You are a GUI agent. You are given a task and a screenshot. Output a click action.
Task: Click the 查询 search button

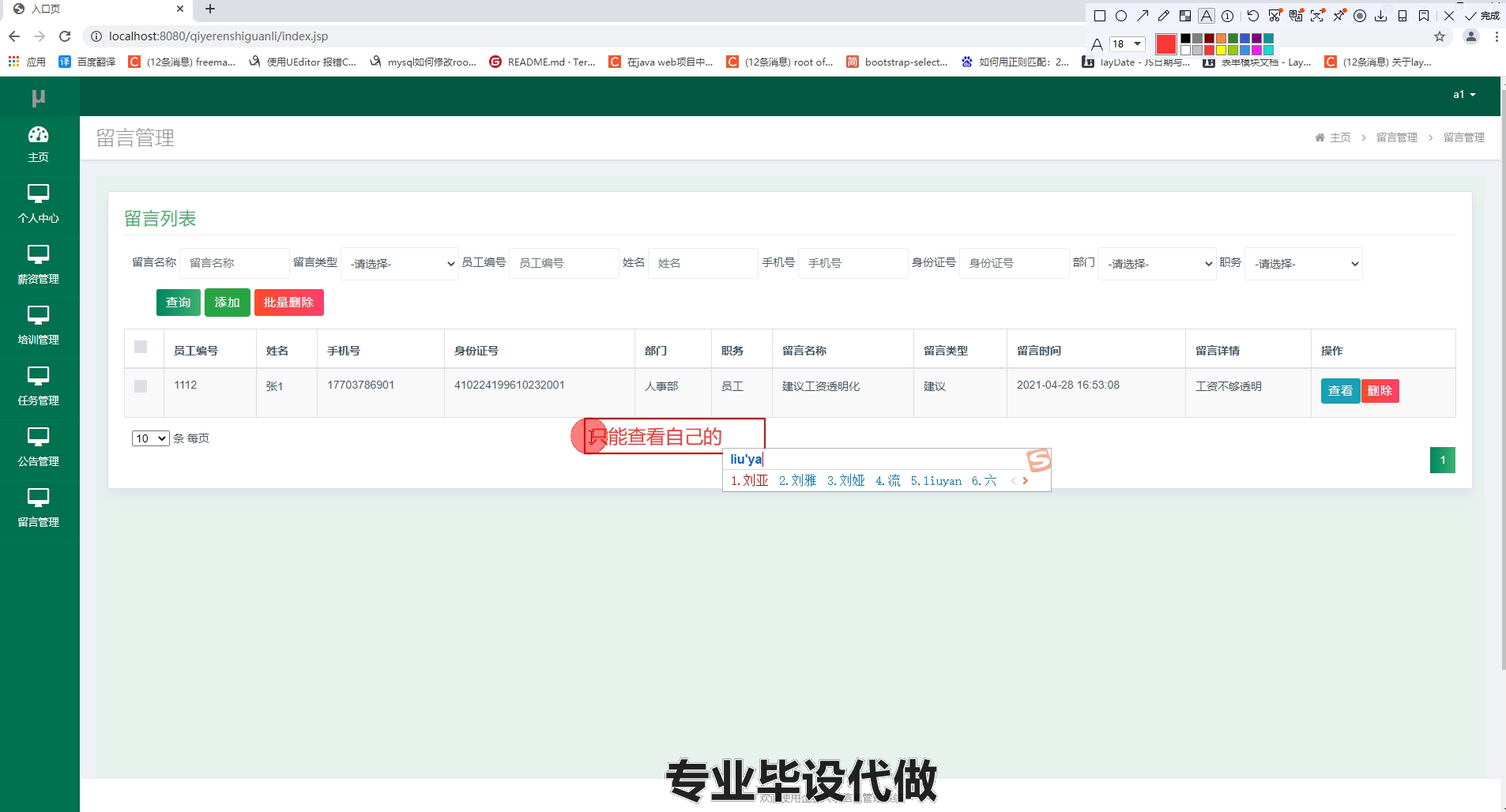click(x=179, y=303)
